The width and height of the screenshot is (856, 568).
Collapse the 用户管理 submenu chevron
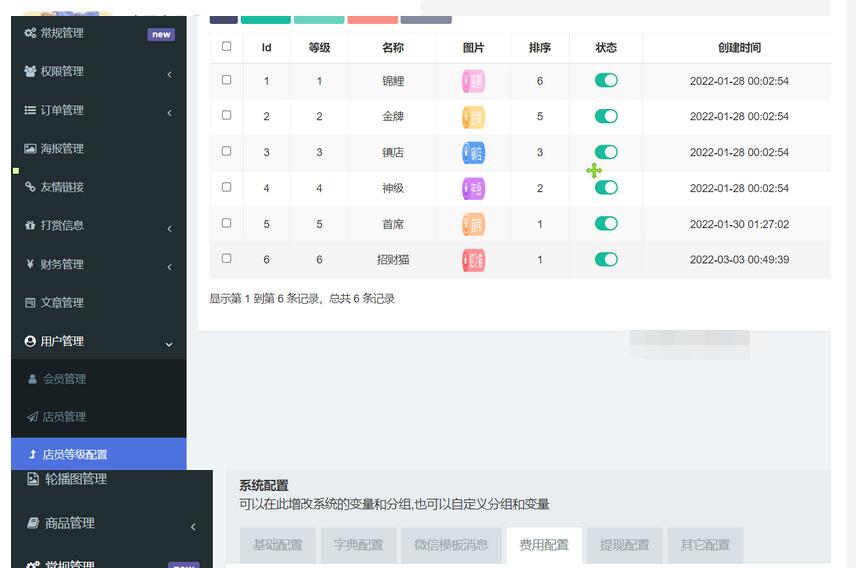point(169,345)
